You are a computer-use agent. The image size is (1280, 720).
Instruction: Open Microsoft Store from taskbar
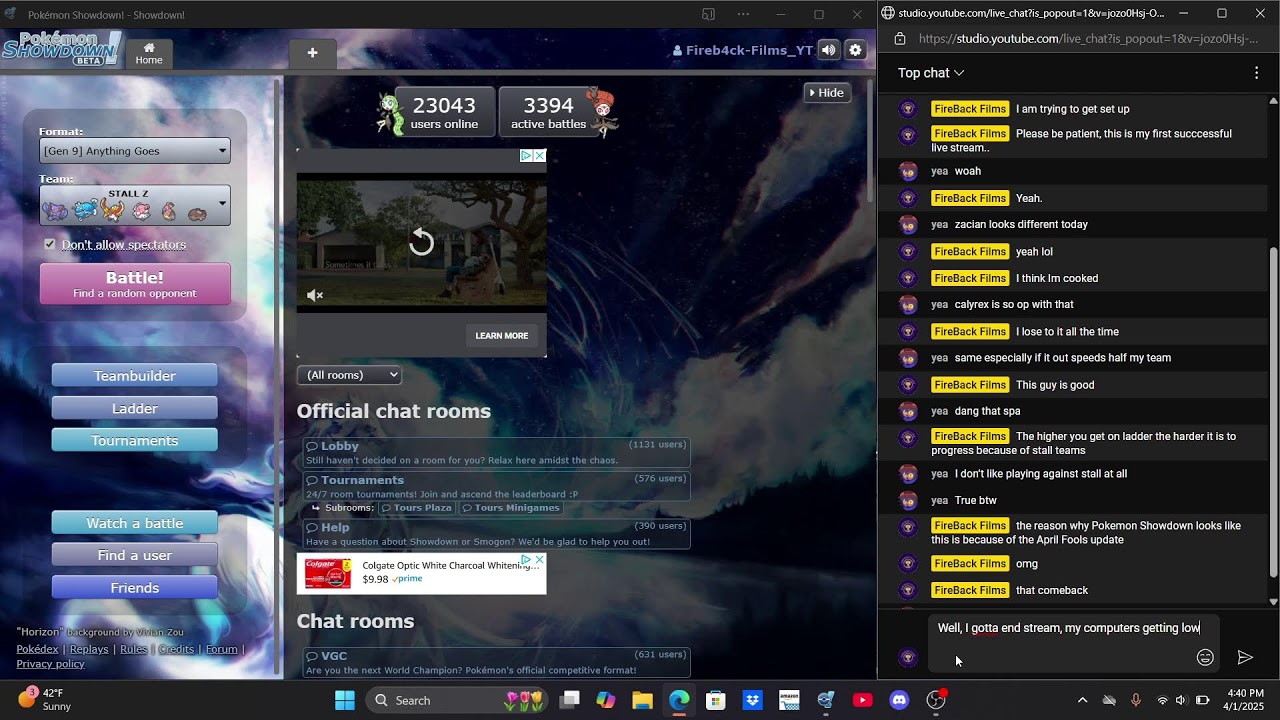tap(716, 700)
